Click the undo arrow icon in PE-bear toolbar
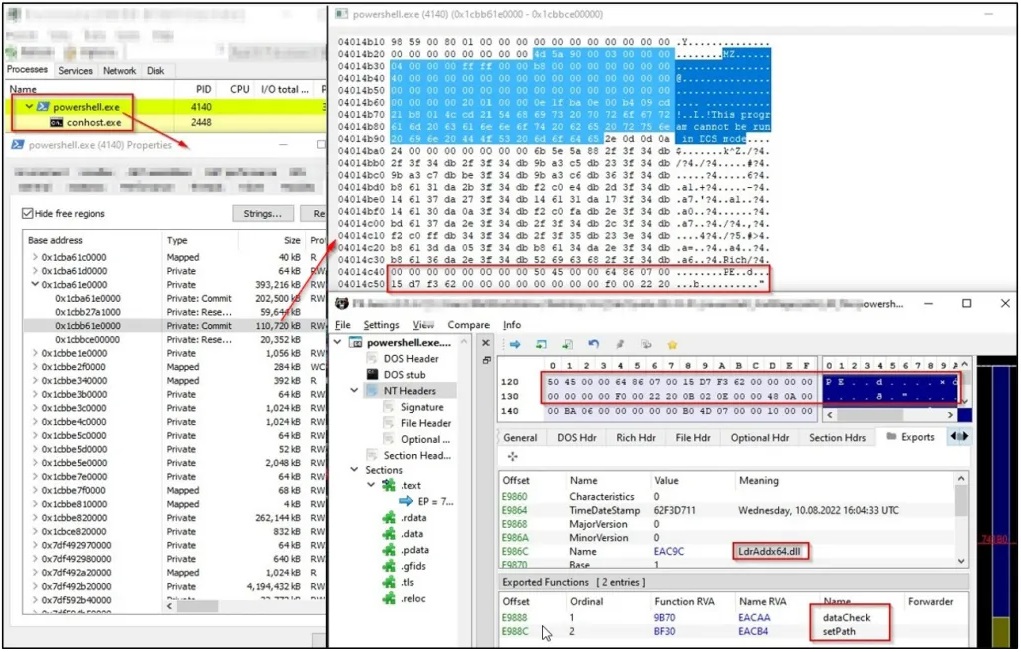Screen dimensions: 1021x652 tap(593, 344)
